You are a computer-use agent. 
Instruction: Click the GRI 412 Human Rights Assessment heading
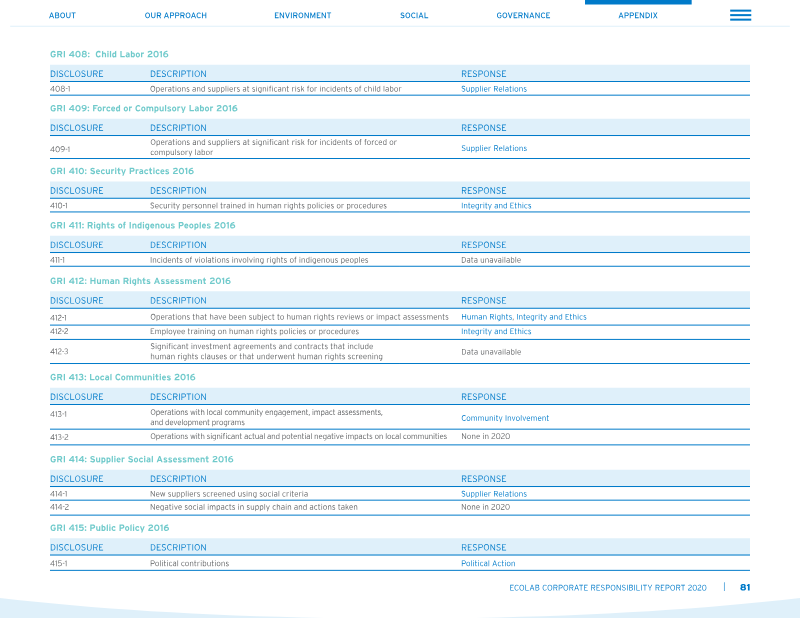pyautogui.click(x=140, y=281)
